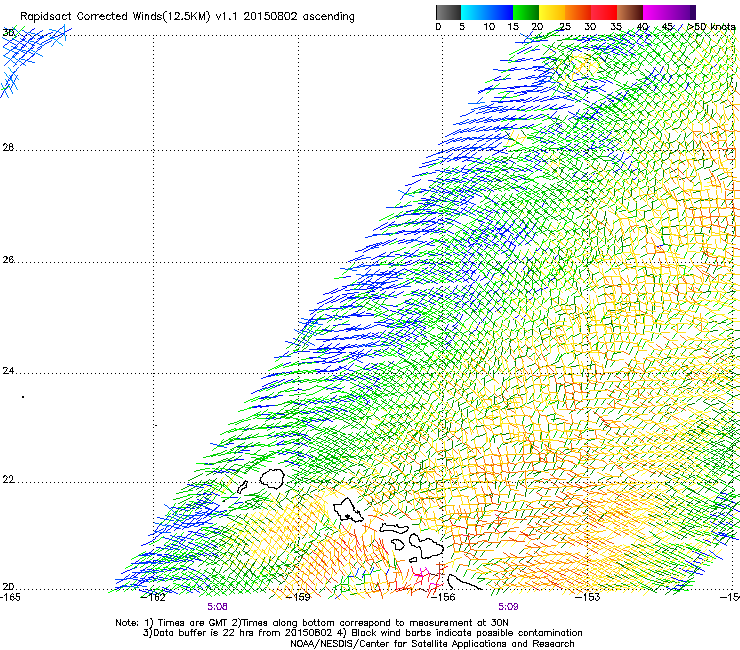The height and width of the screenshot is (650, 740).
Task: Click the brown 35-40 knots colorbar segment
Action: coord(630,12)
